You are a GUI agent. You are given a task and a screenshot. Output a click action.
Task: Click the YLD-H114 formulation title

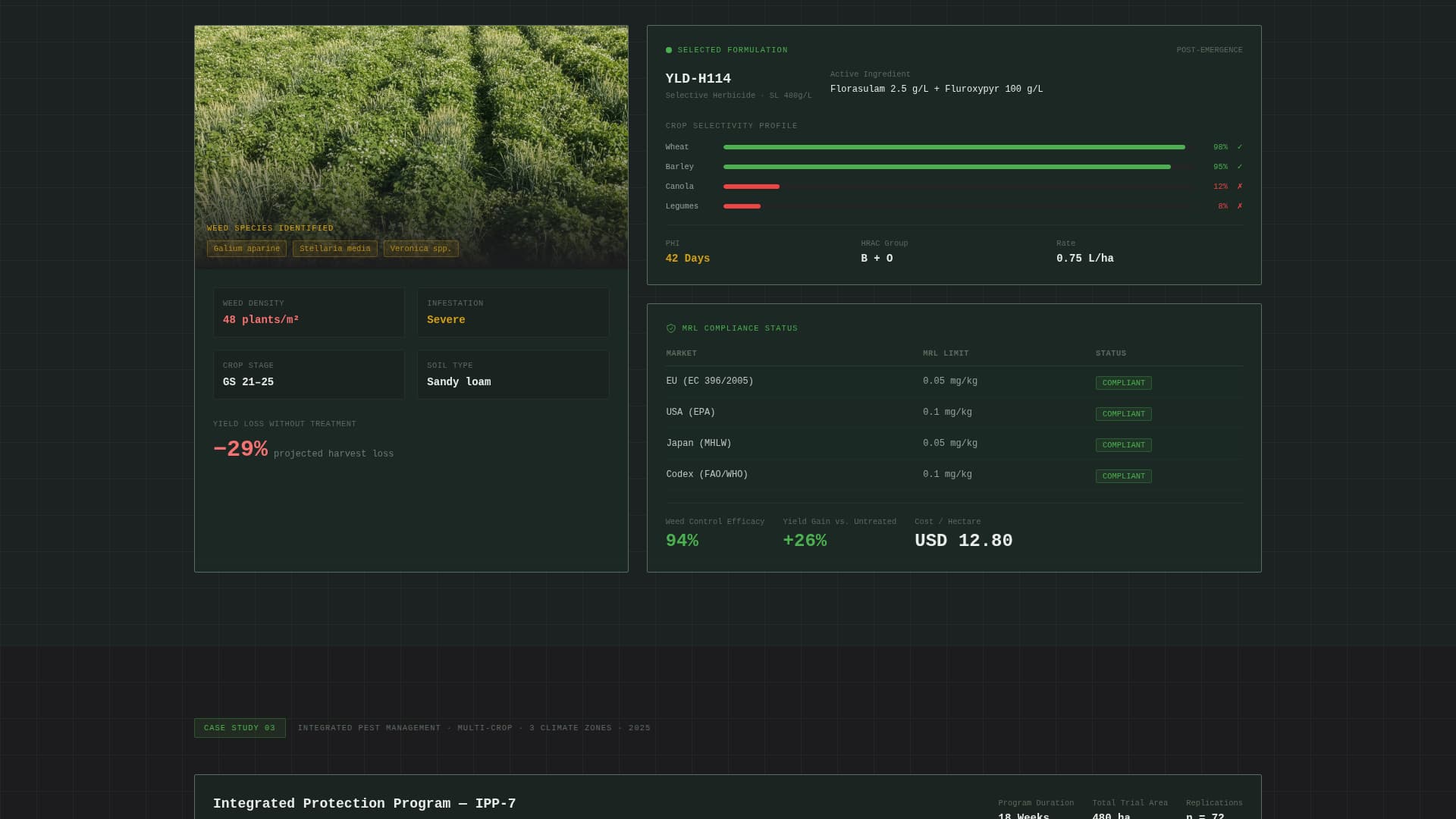tap(698, 78)
